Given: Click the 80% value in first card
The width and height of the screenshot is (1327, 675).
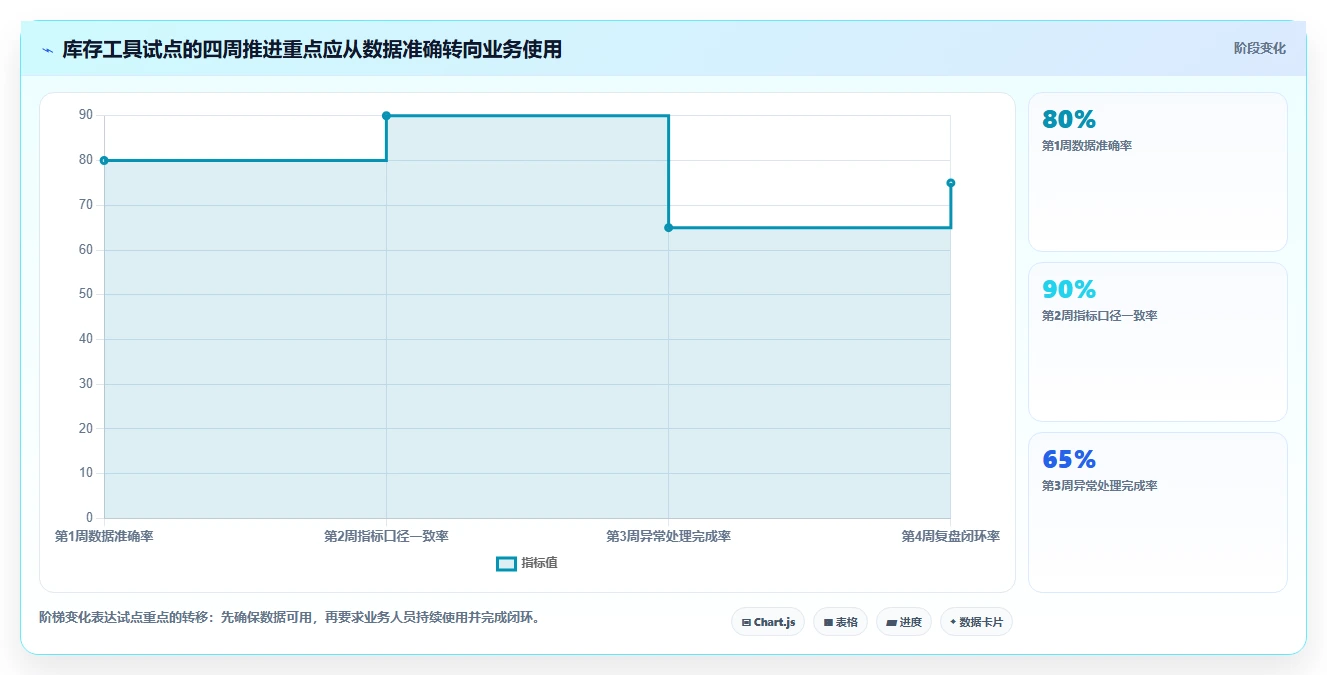Looking at the screenshot, I should pos(1069,120).
